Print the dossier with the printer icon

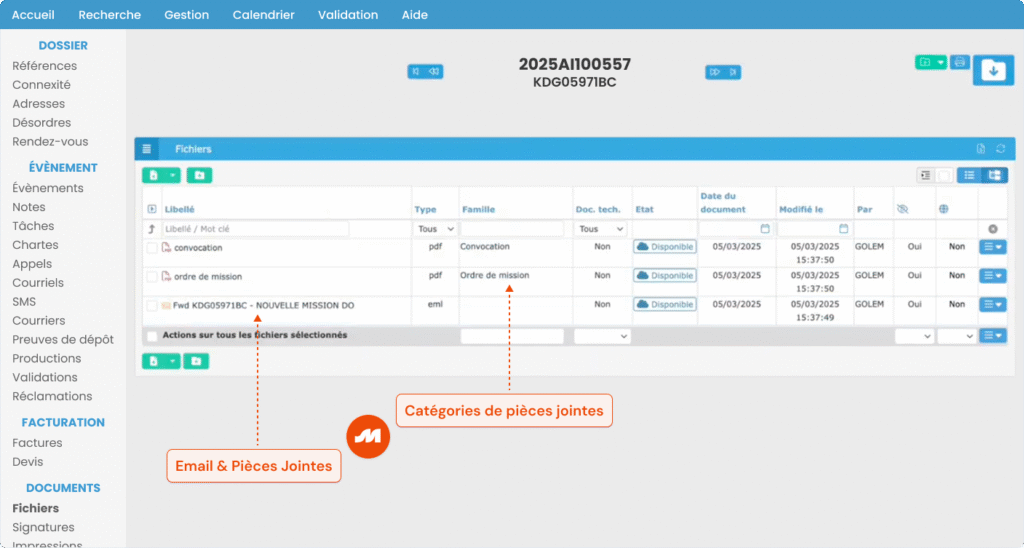tap(959, 63)
